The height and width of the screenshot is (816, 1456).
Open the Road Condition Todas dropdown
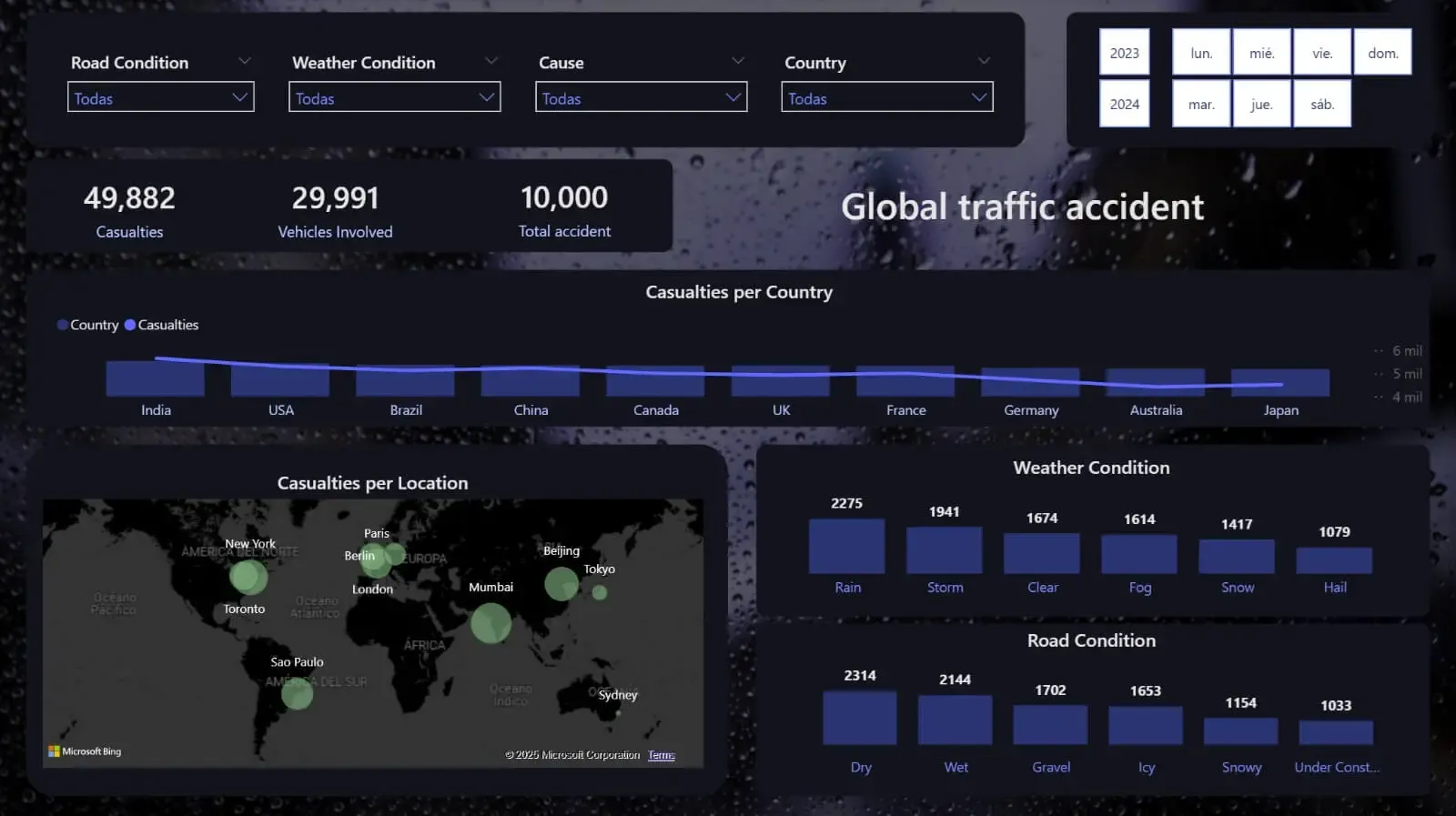point(160,97)
